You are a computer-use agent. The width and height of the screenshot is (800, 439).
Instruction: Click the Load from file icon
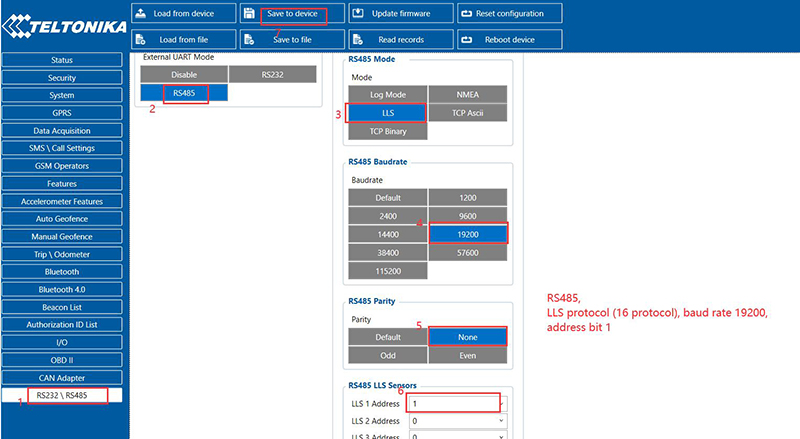(x=142, y=40)
